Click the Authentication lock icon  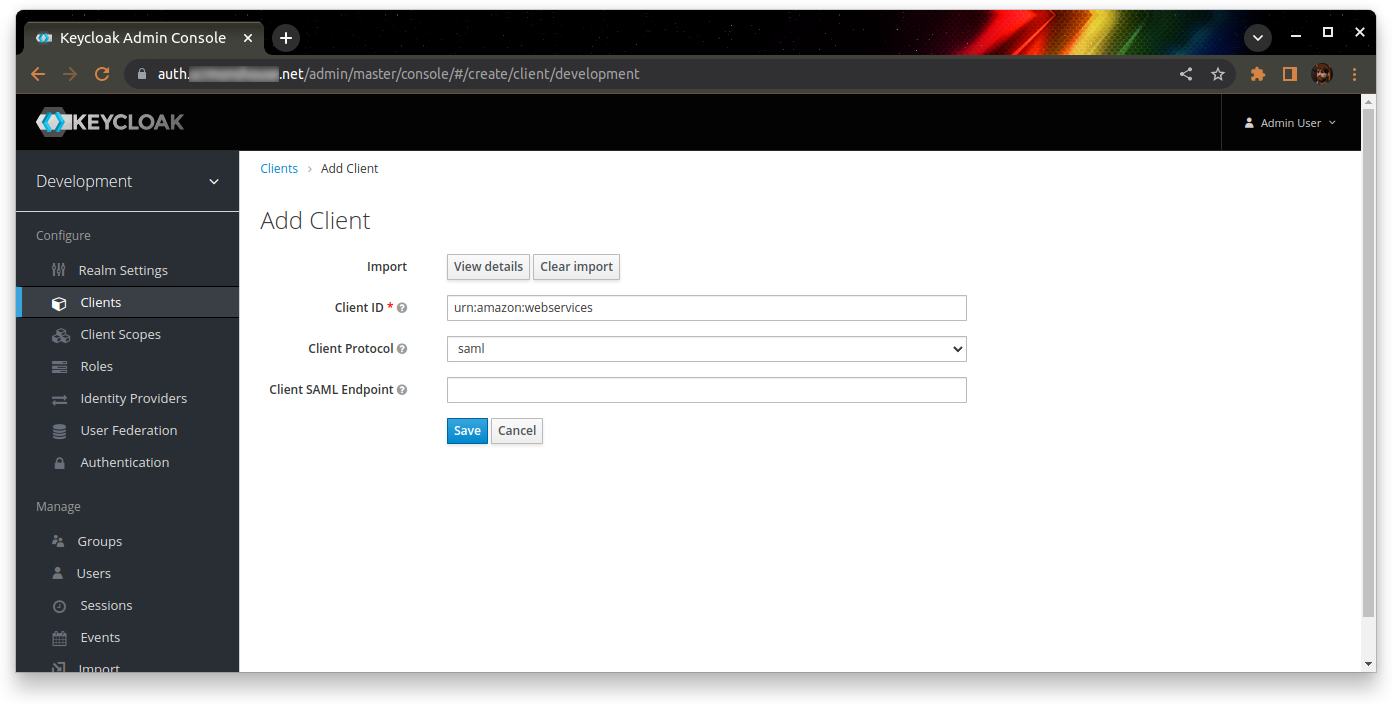59,462
